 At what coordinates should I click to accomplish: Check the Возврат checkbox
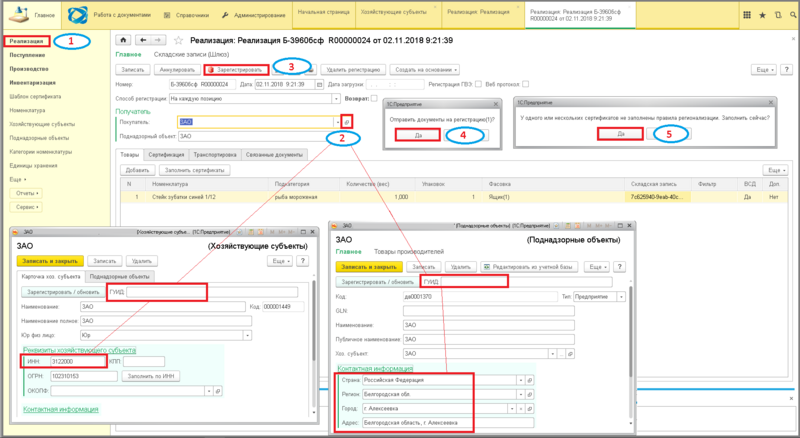tap(374, 99)
